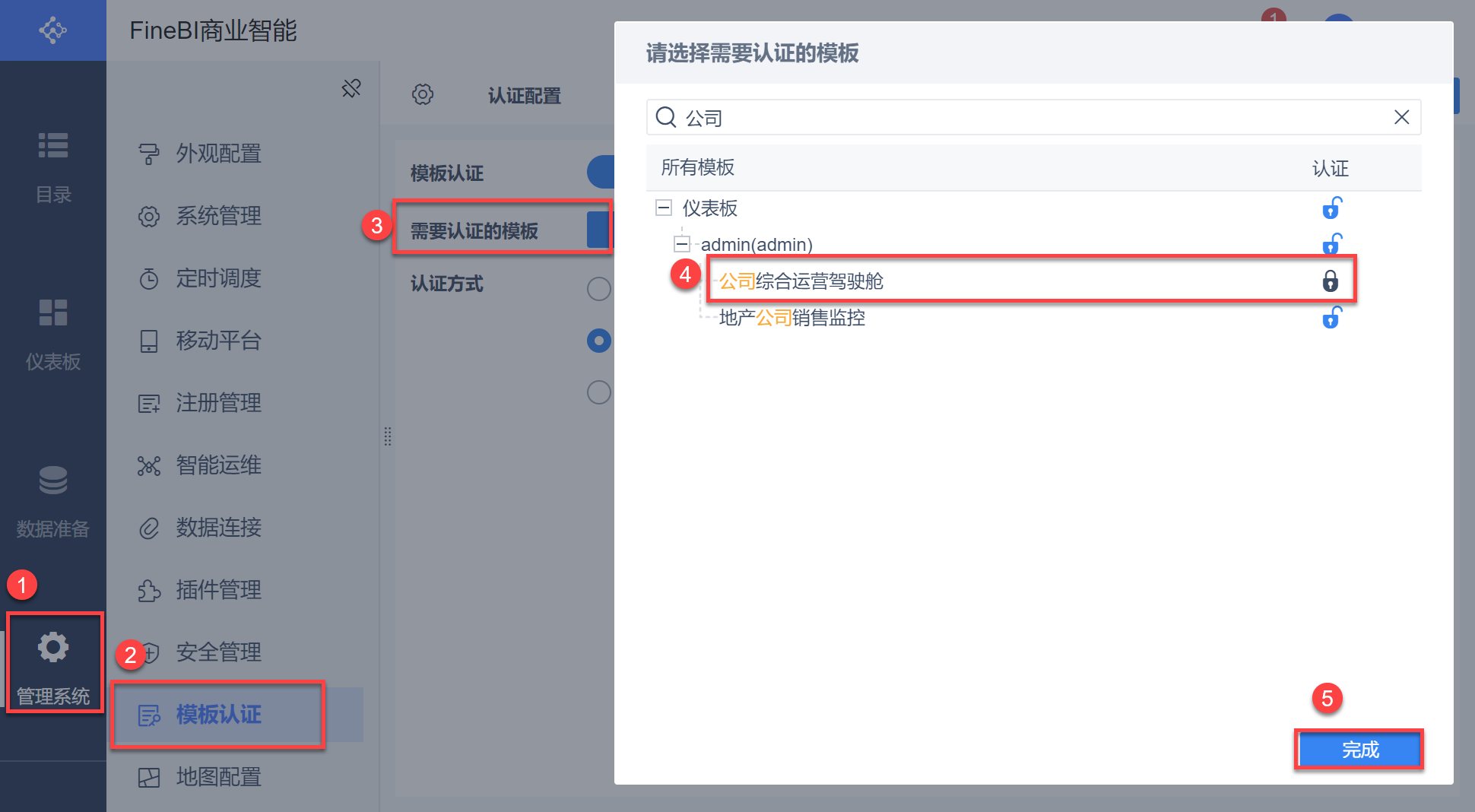
Task: Open 安全管理 security management
Action: tap(219, 652)
